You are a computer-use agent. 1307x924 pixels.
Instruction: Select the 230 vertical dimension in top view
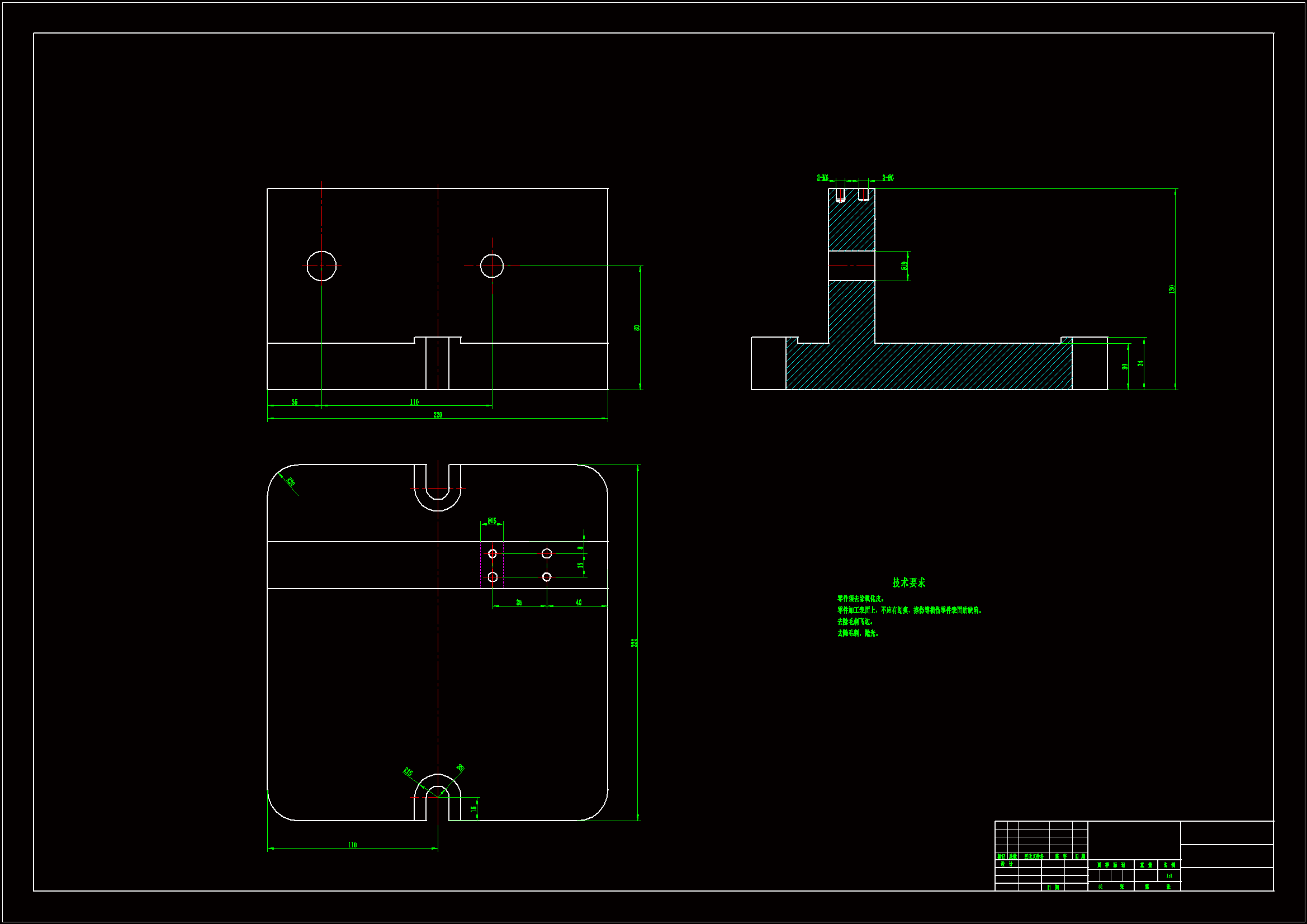[x=633, y=643]
